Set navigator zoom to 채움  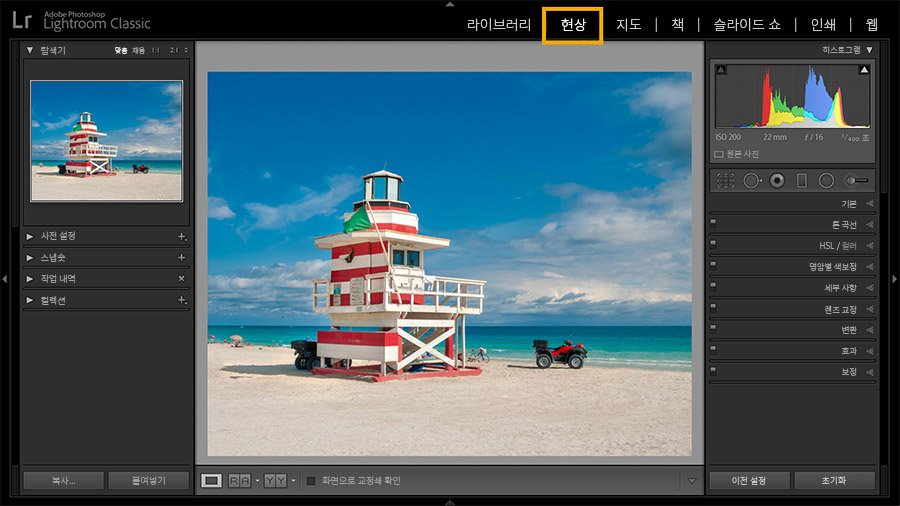pyautogui.click(x=138, y=50)
